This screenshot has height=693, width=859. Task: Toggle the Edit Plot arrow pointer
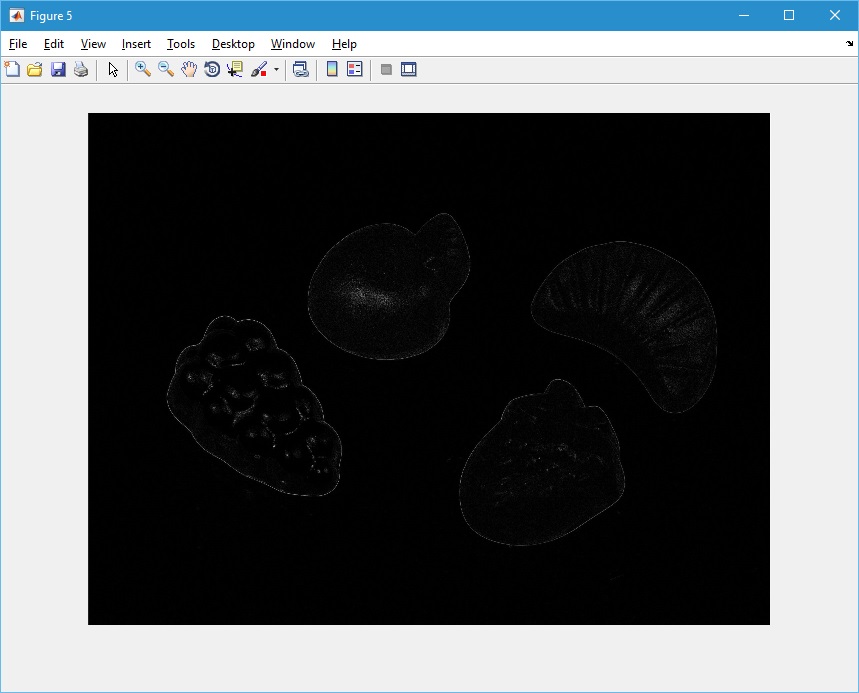click(113, 69)
